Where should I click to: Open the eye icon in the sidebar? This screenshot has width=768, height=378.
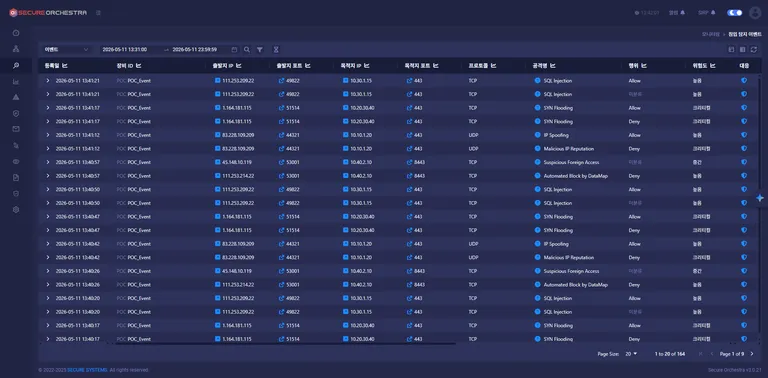16,162
